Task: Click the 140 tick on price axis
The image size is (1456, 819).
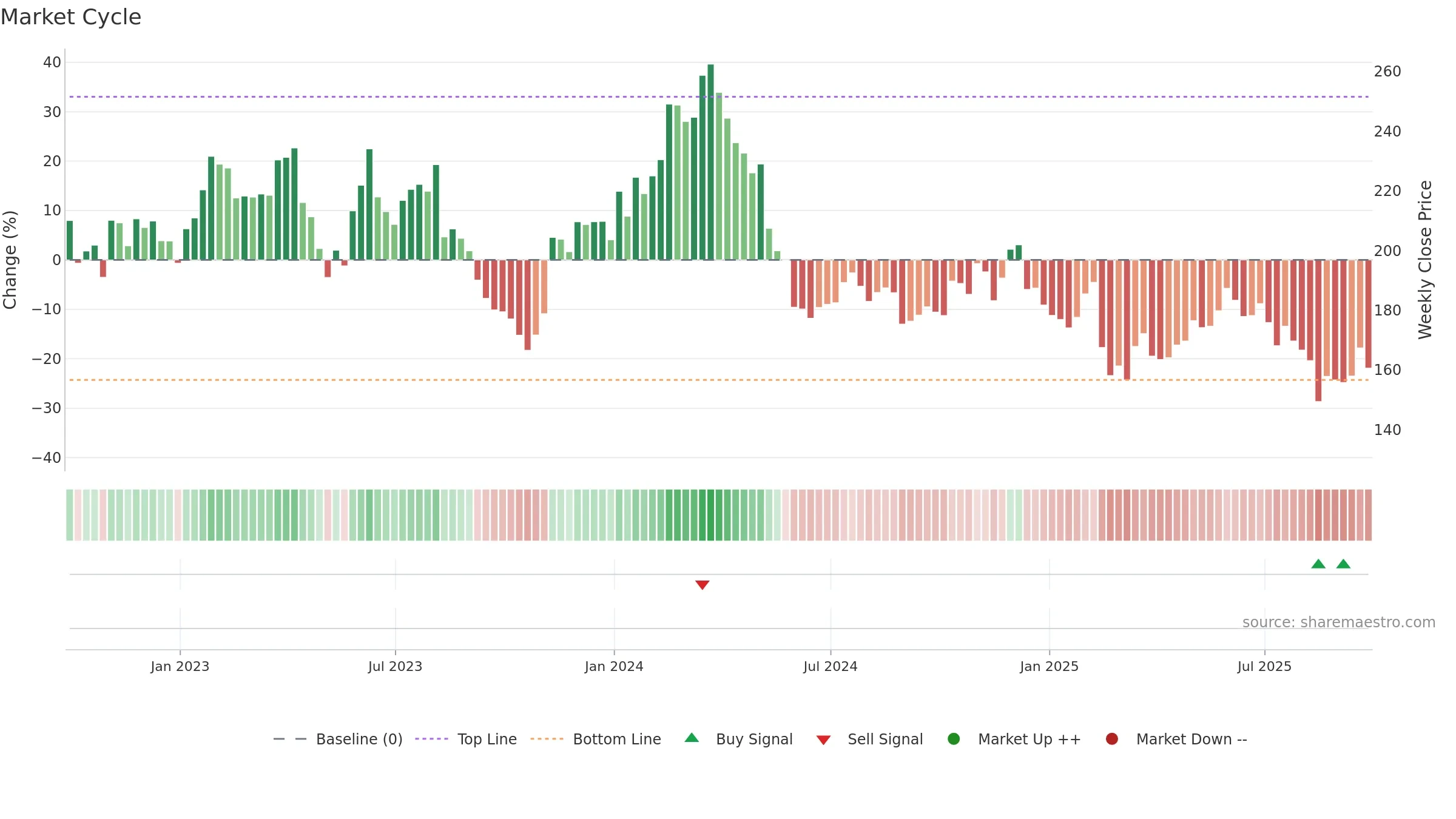Action: (1387, 430)
